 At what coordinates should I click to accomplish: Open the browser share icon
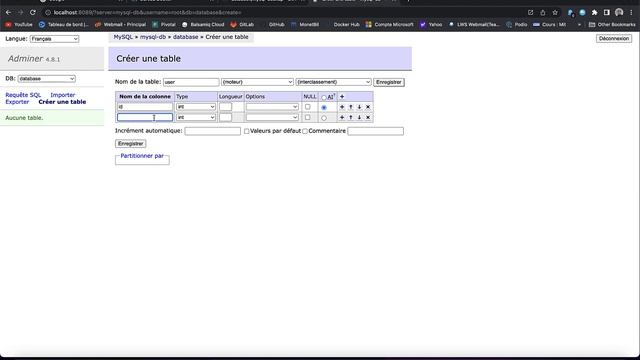click(543, 13)
